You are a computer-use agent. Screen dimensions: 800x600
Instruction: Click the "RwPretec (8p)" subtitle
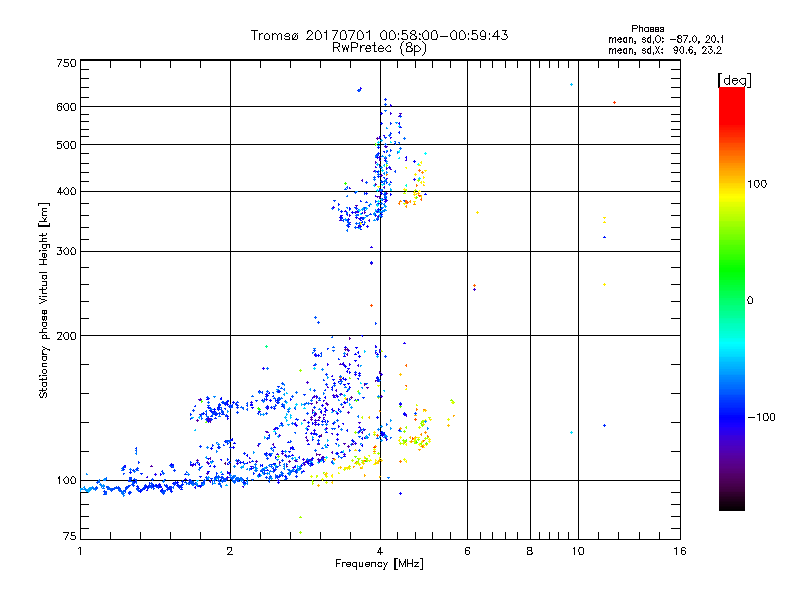(379, 48)
